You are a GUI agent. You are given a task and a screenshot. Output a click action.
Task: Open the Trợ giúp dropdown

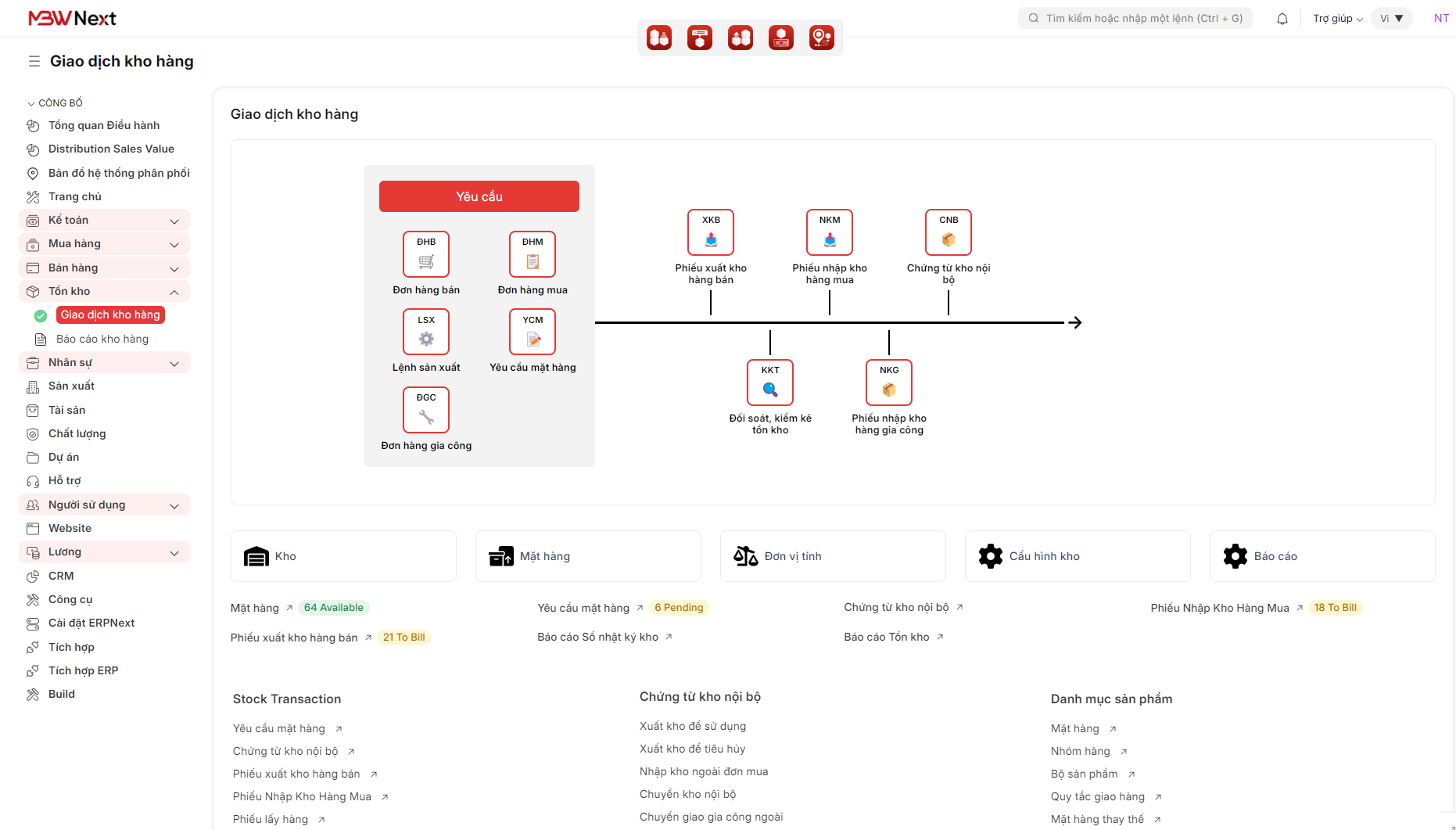click(x=1338, y=19)
